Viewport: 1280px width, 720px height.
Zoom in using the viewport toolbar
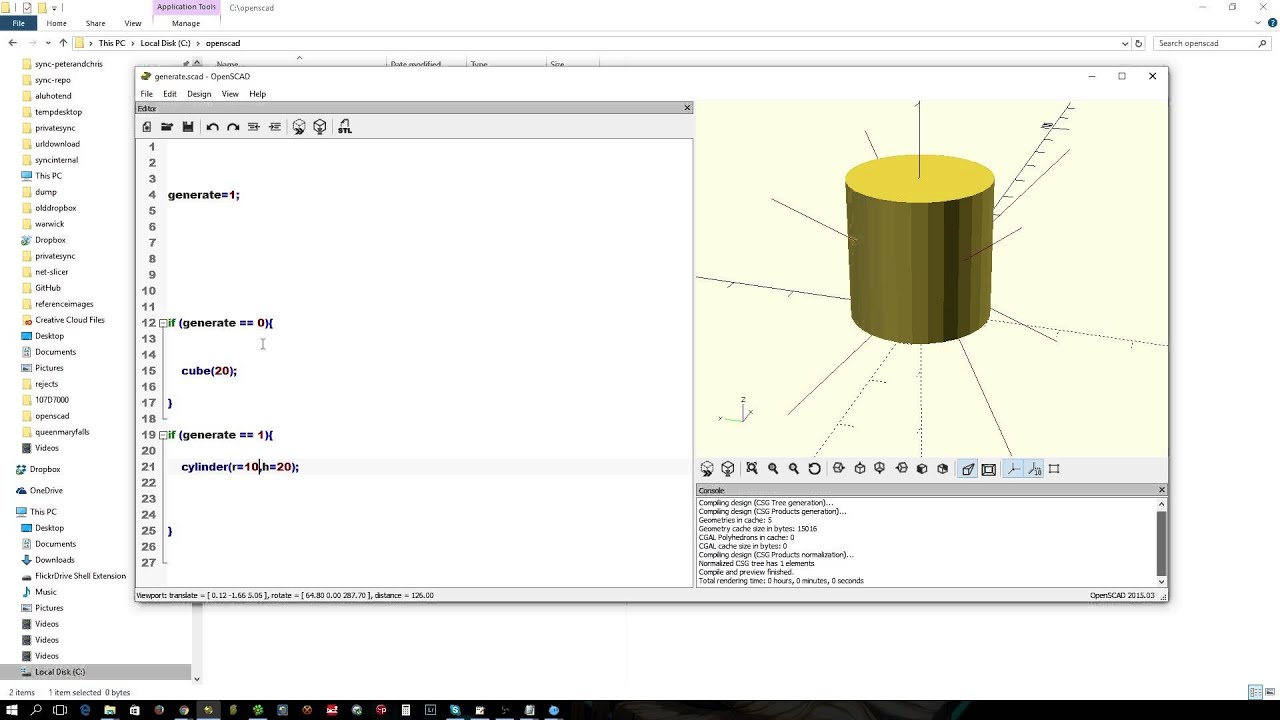click(773, 469)
